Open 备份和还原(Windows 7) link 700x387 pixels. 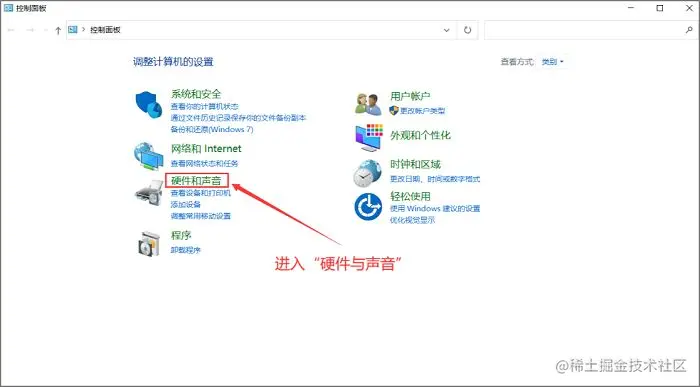212,129
